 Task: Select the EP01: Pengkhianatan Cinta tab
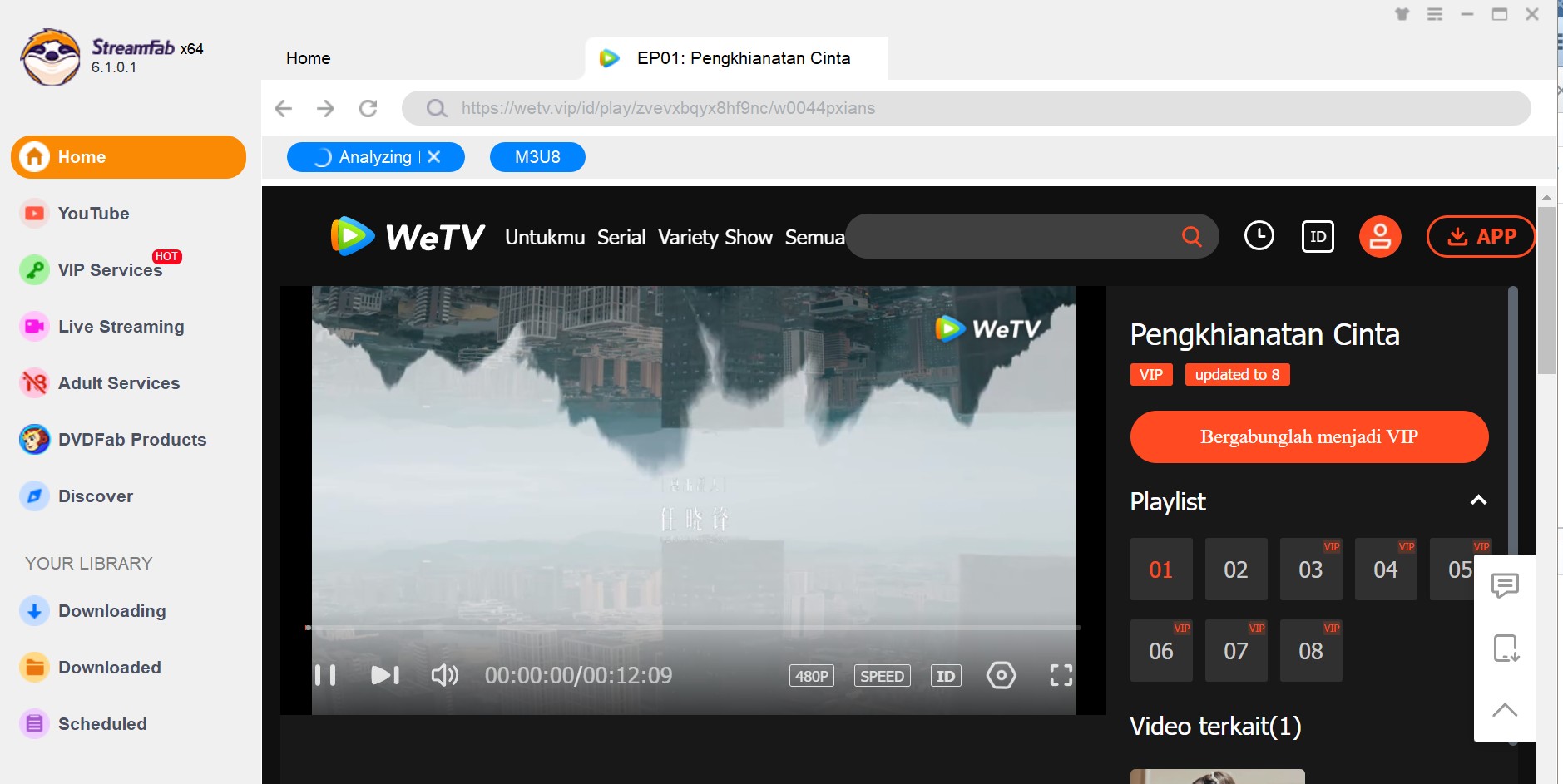coord(737,58)
